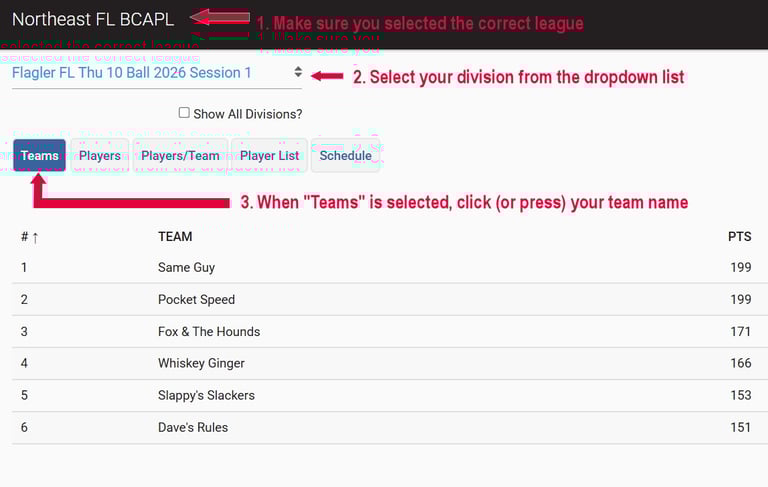Open the Players tab
768x487 pixels.
pos(100,156)
